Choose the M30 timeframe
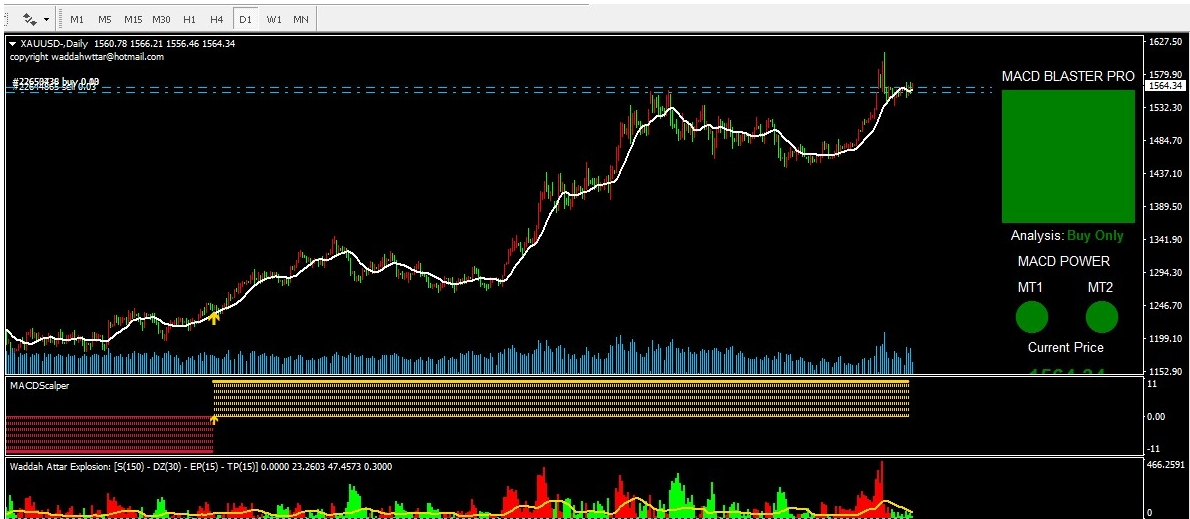The width and height of the screenshot is (1190, 519). point(161,19)
